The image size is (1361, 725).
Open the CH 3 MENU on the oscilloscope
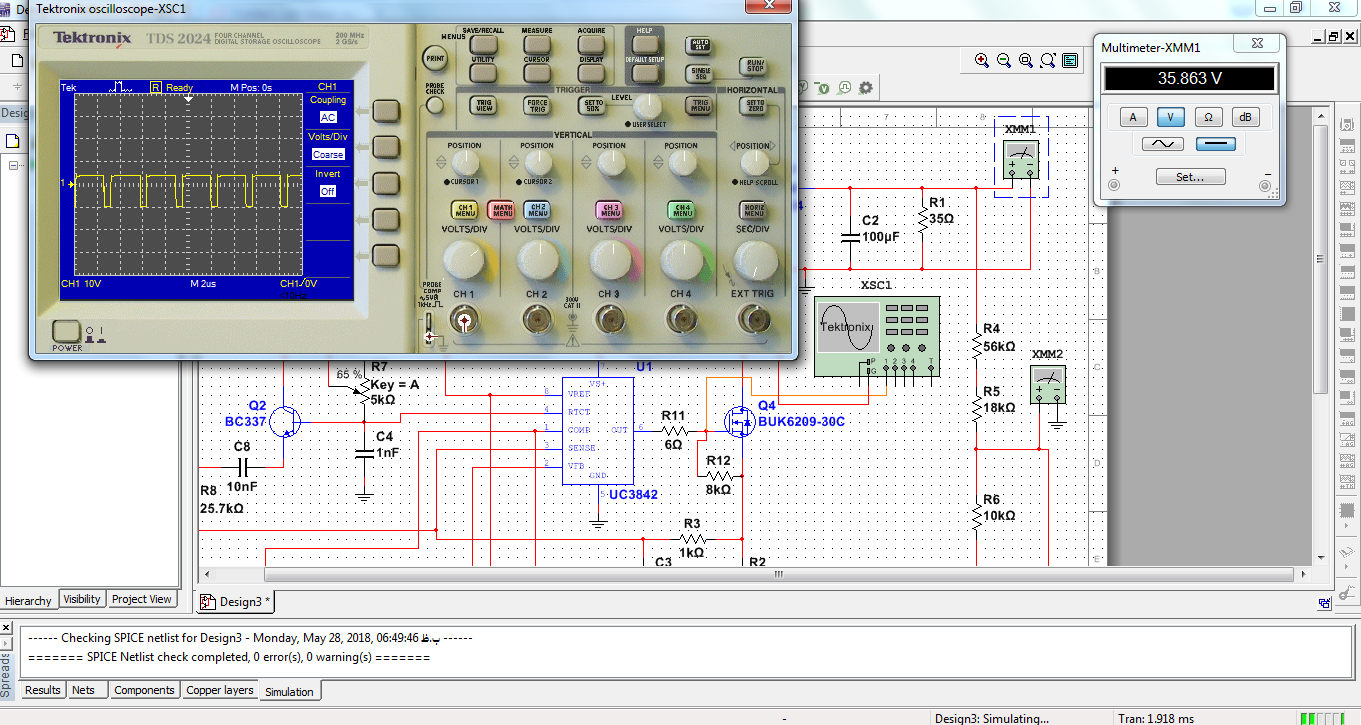pyautogui.click(x=609, y=209)
